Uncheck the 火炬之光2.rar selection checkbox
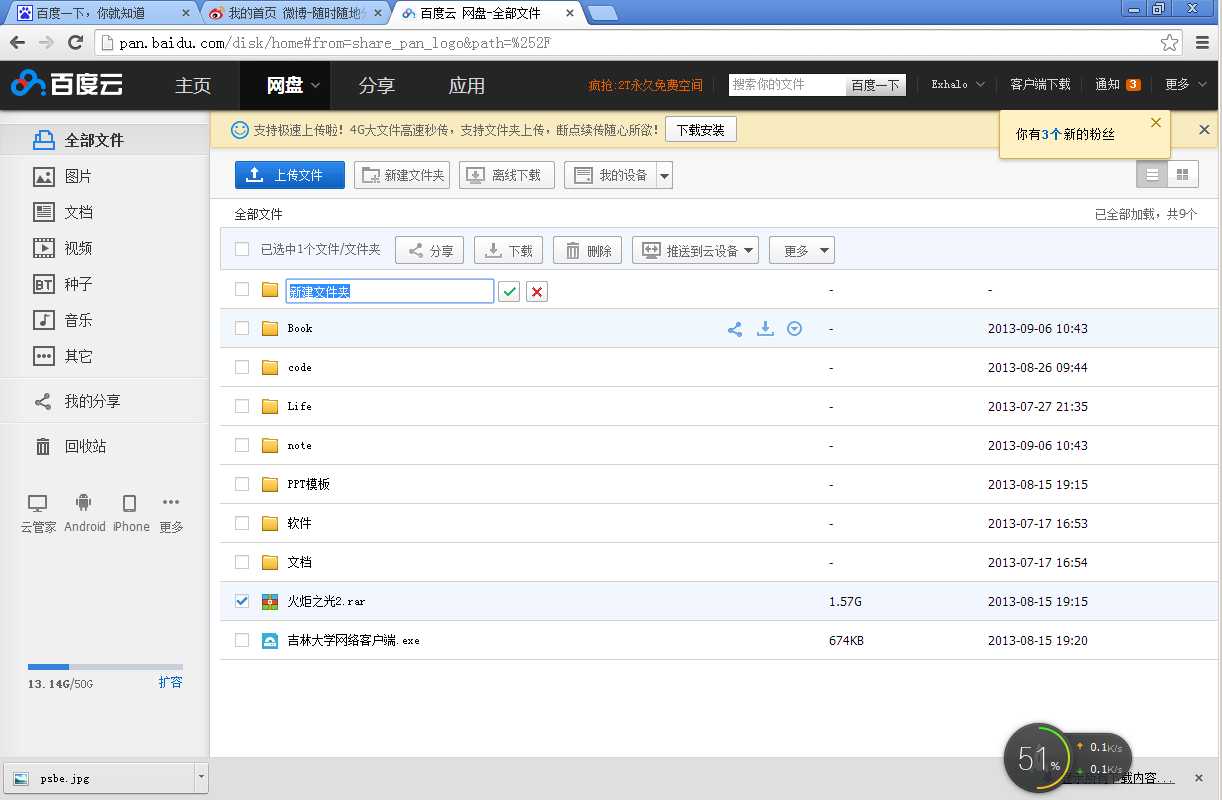 [x=241, y=601]
